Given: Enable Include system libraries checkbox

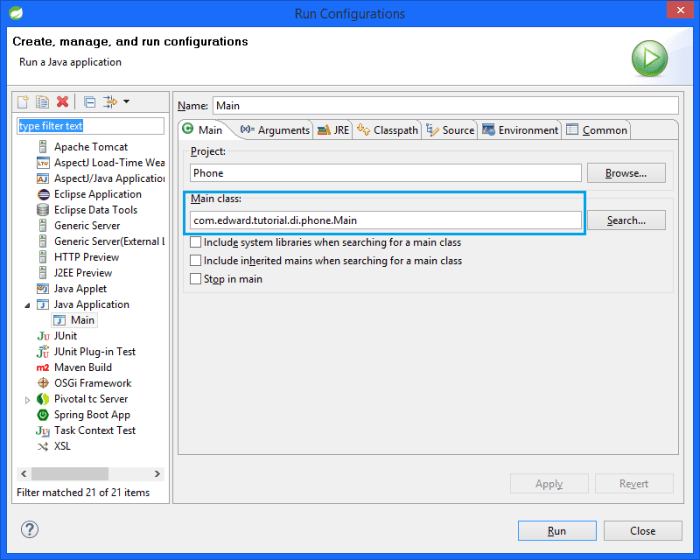Looking at the screenshot, I should coord(196,242).
